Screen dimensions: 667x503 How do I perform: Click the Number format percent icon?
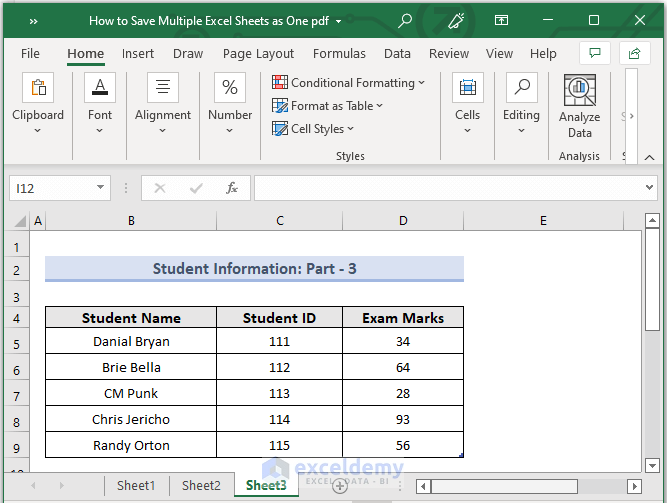(230, 89)
